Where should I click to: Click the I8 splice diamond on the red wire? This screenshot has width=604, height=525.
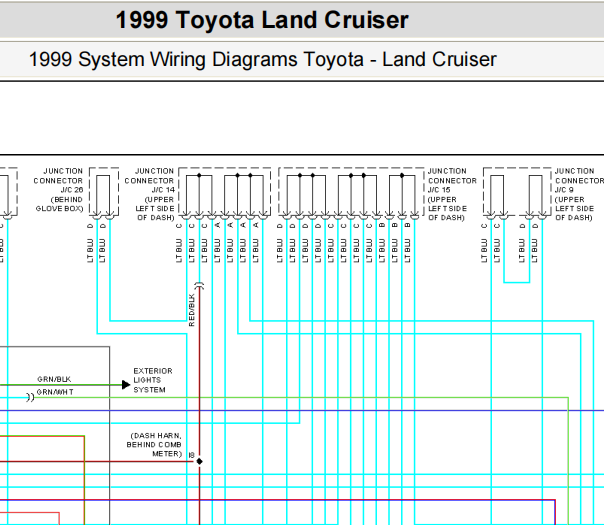[x=199, y=461]
